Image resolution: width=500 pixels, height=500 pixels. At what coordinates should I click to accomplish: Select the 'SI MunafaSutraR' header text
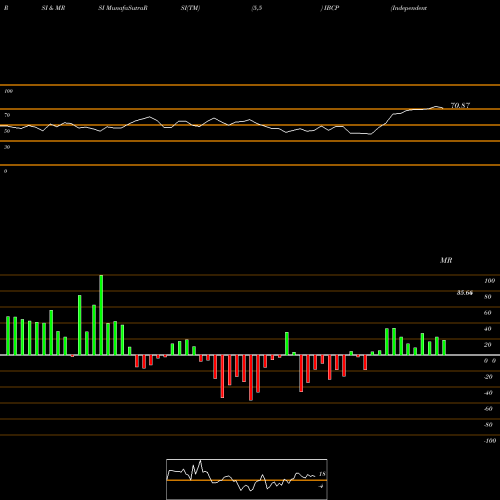[123, 8]
